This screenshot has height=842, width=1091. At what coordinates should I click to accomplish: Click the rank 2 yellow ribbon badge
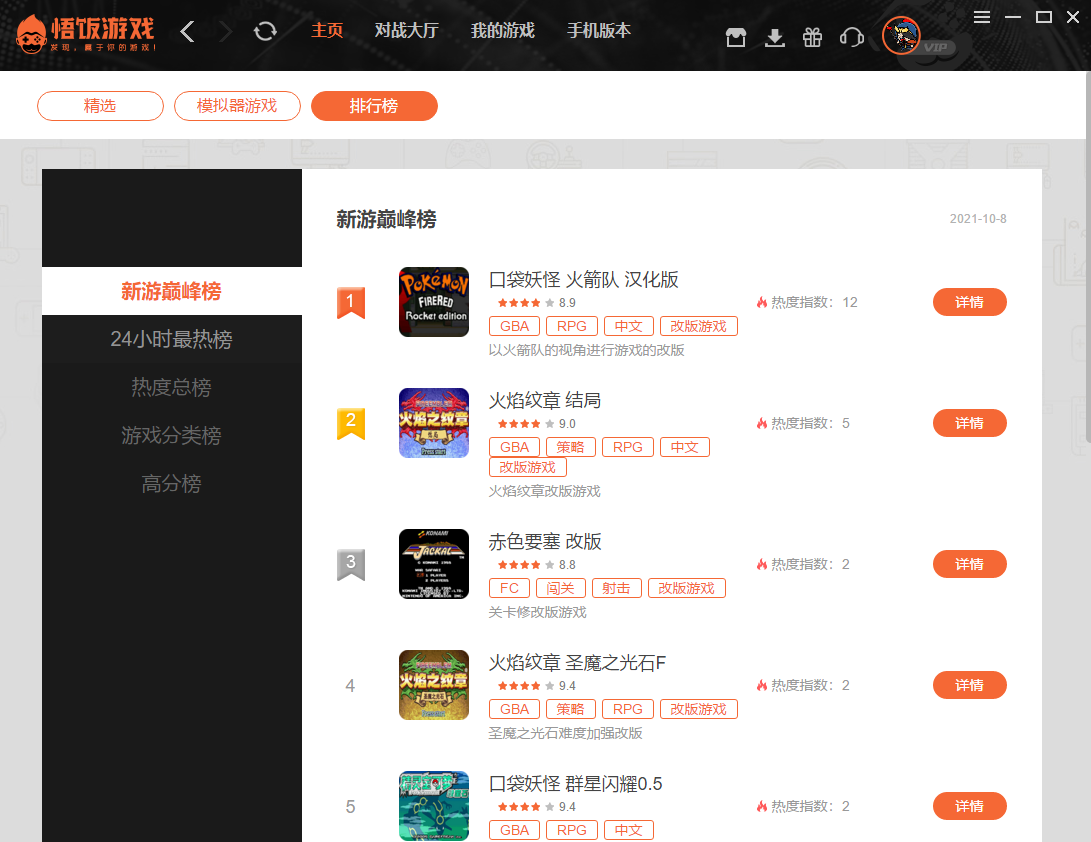click(351, 424)
